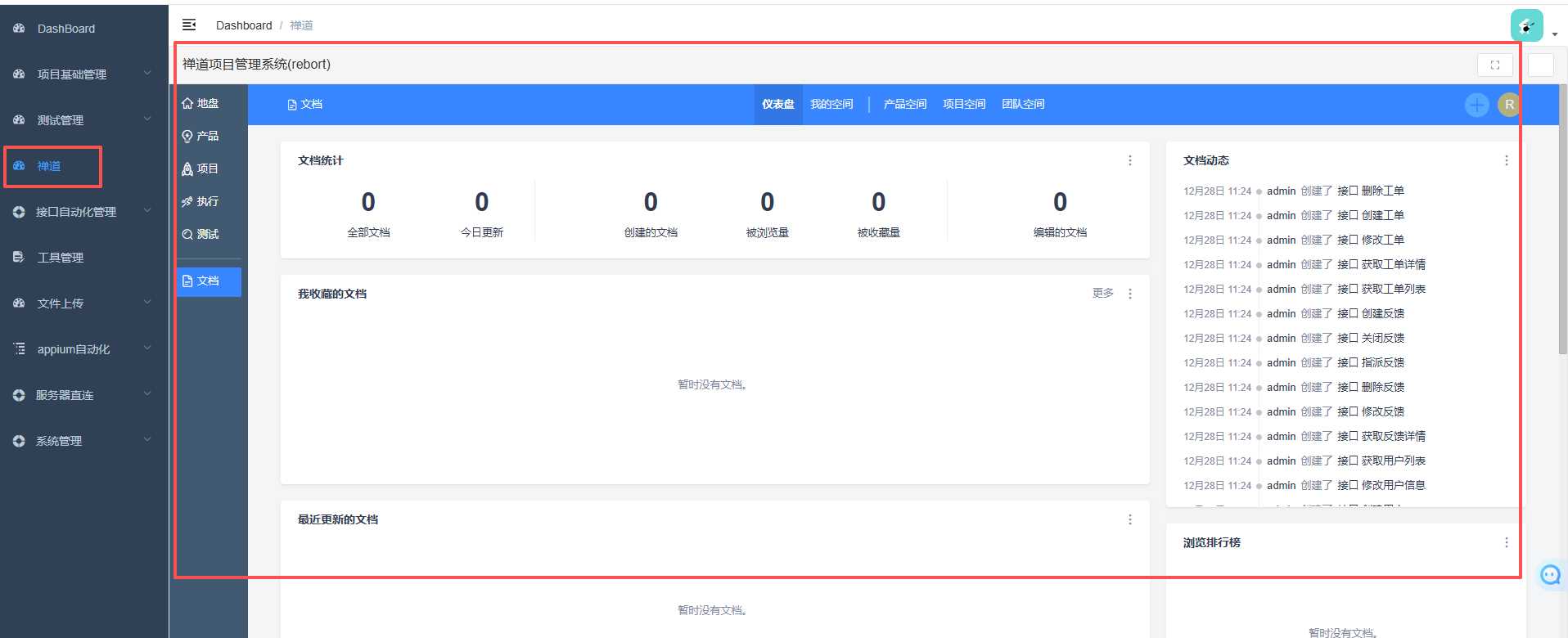
Task: Click the 被浏览量 statistic
Action: coord(767,215)
